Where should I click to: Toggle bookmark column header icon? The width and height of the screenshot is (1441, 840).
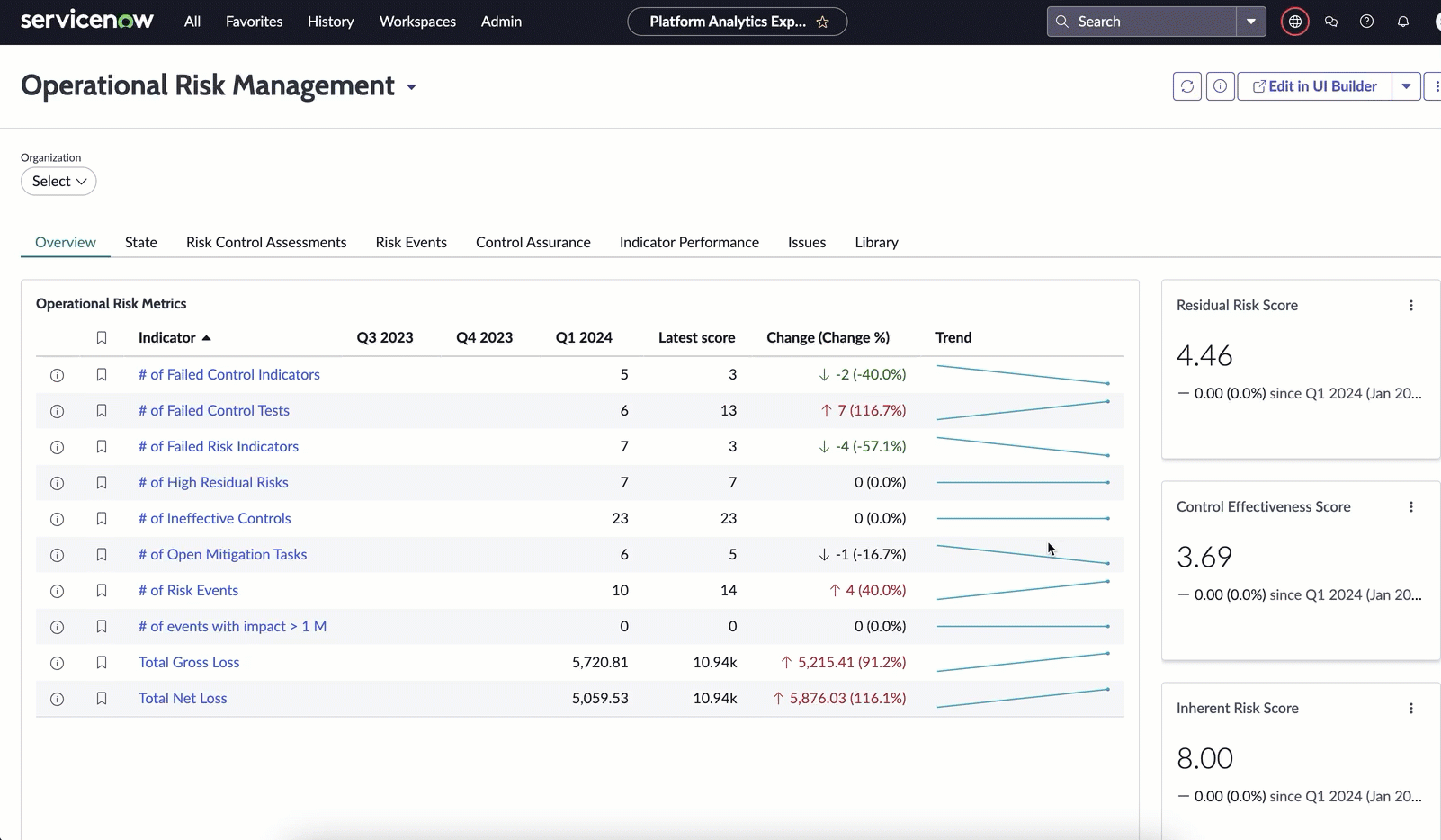102,338
